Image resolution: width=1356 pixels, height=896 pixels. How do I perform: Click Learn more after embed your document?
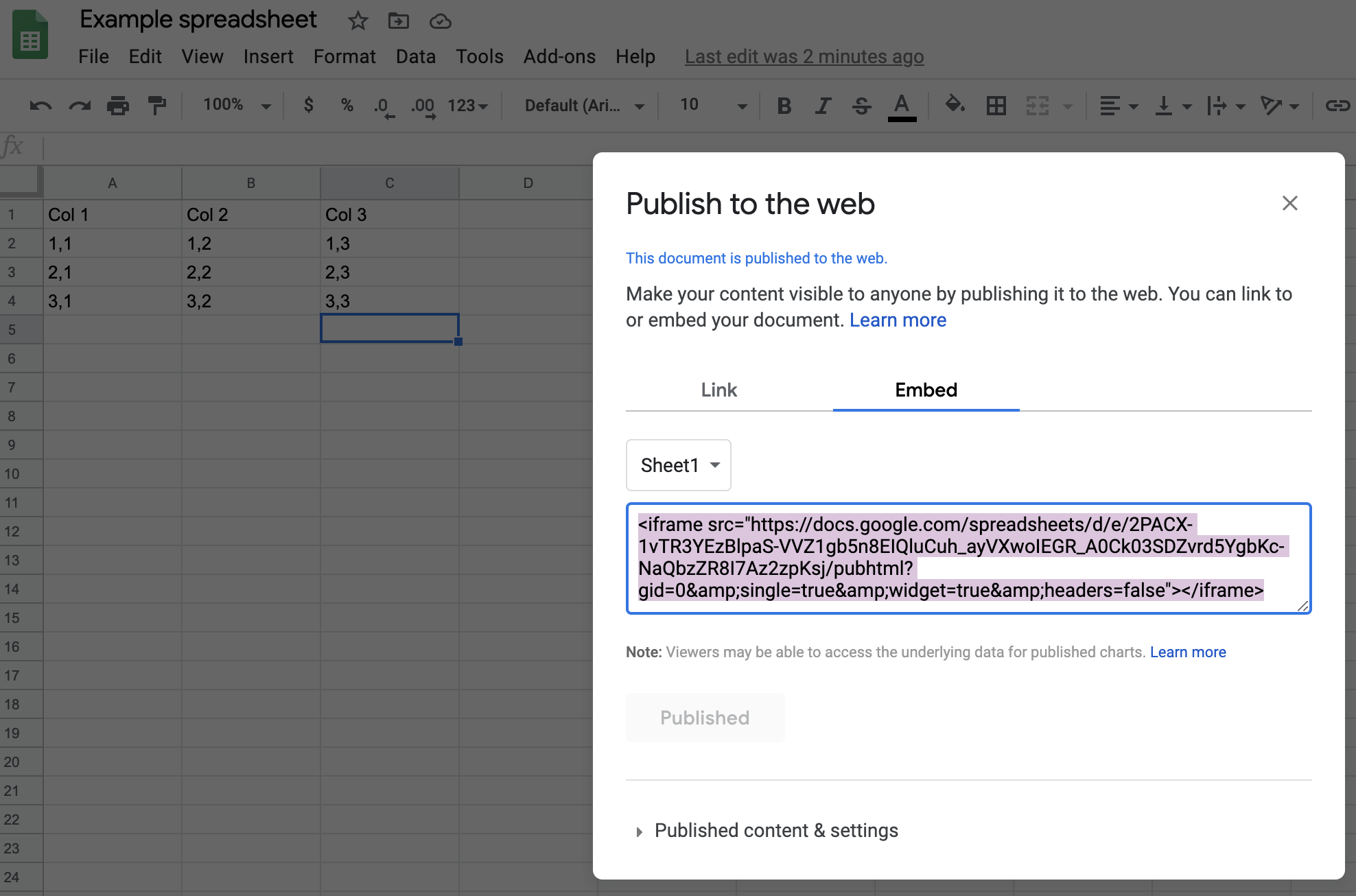tap(898, 320)
